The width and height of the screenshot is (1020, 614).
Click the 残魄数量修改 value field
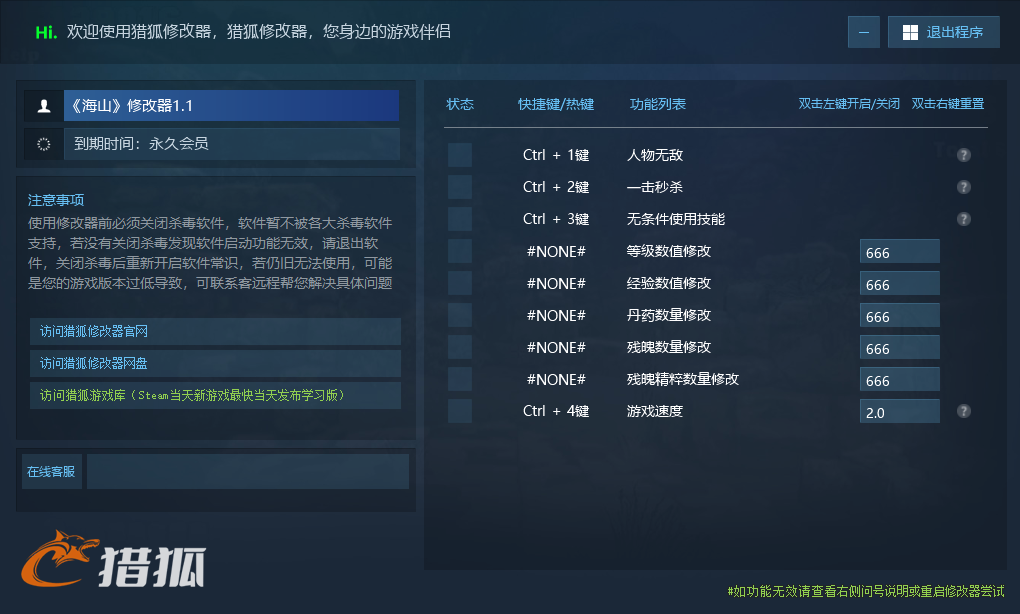[x=900, y=347]
